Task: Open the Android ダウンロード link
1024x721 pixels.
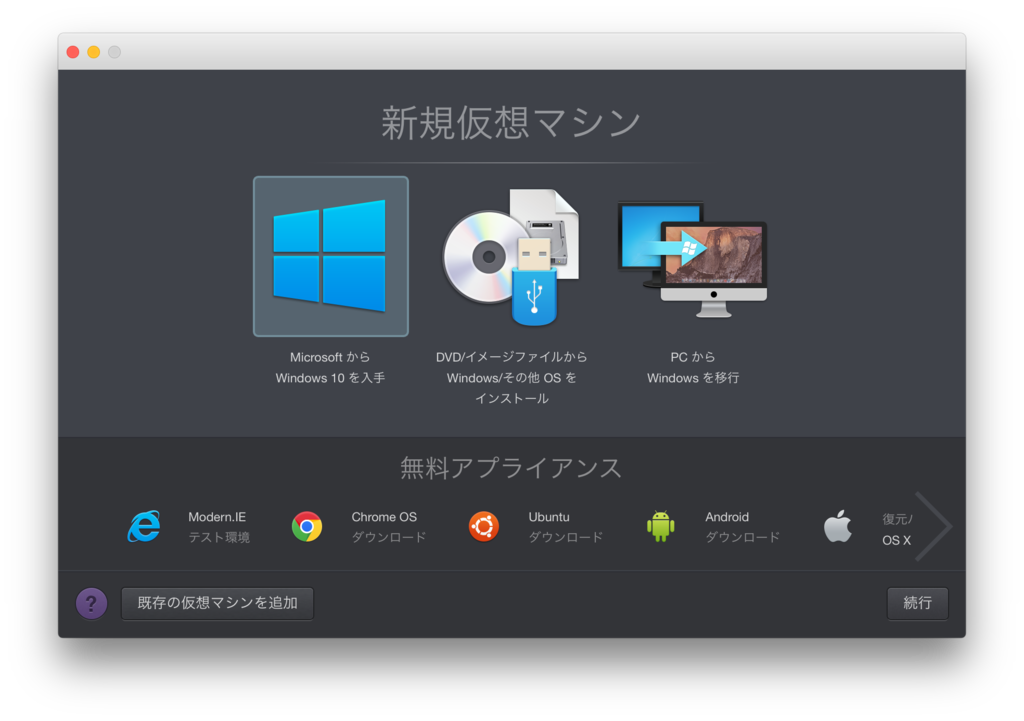Action: (744, 536)
